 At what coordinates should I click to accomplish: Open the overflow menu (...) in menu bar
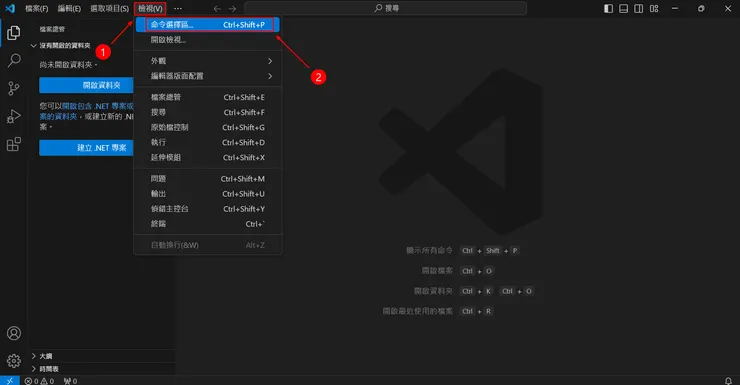tap(178, 8)
